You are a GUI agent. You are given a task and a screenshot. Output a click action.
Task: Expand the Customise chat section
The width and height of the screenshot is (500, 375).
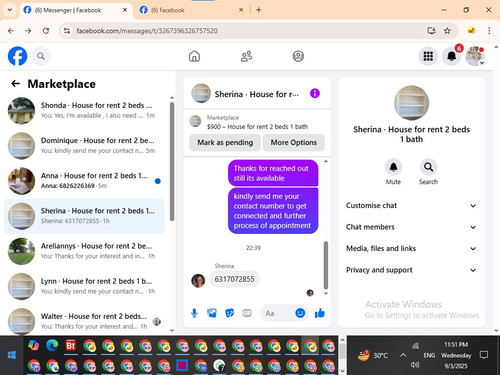click(x=411, y=205)
